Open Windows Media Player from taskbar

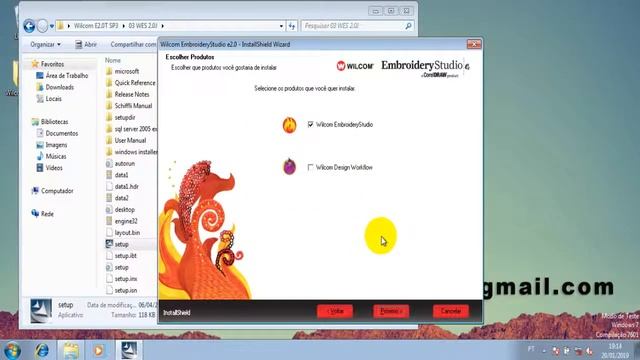(98, 350)
